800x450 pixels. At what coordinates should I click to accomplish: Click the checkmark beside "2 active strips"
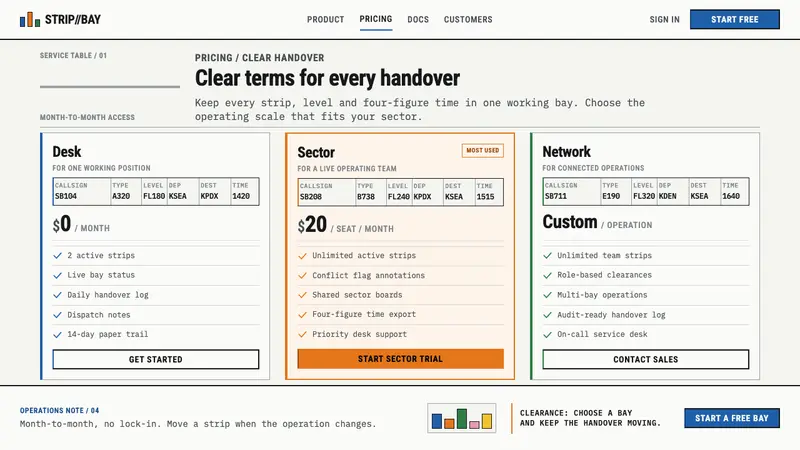[x=58, y=256]
